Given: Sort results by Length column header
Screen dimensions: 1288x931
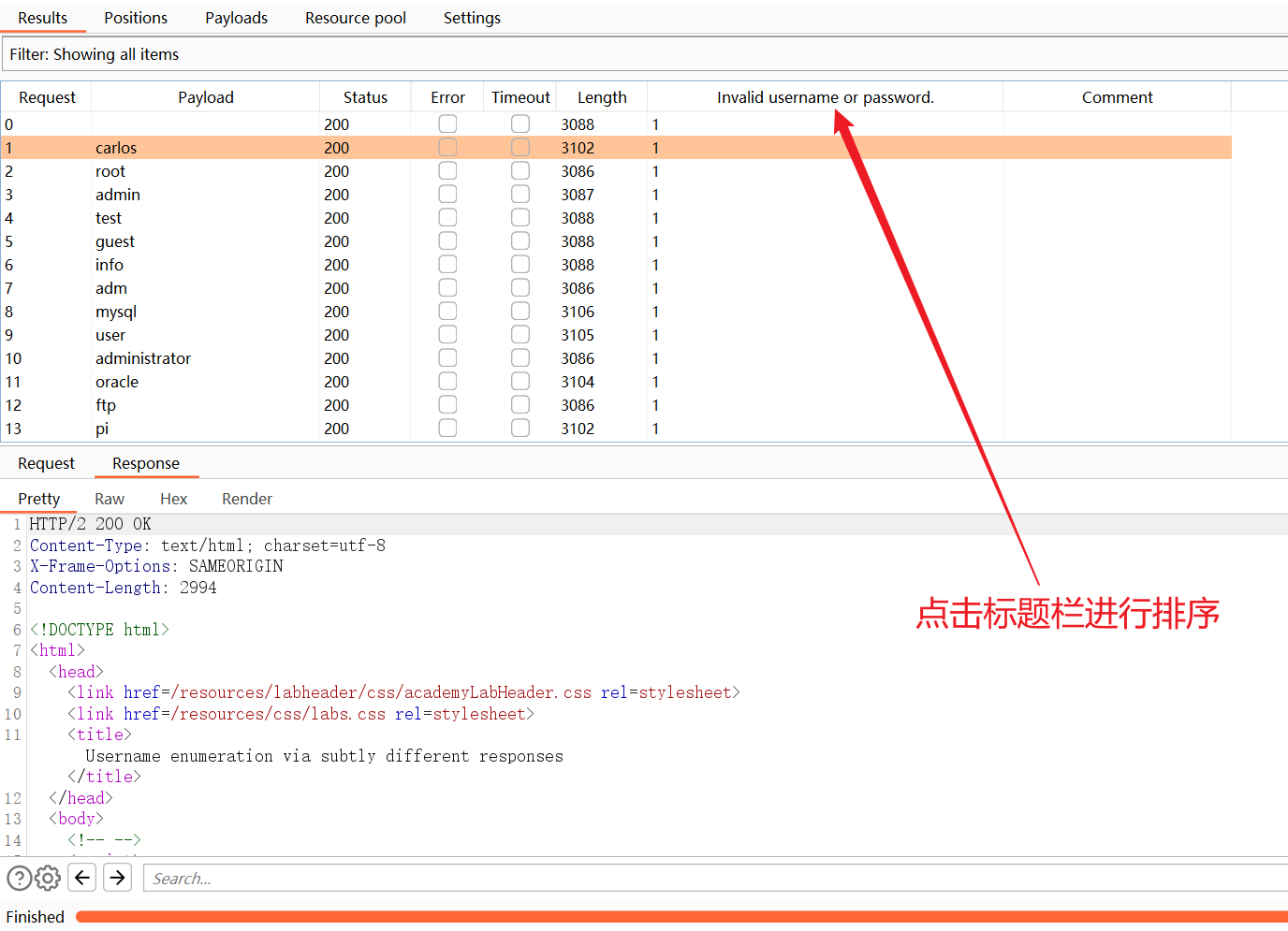Looking at the screenshot, I should click(602, 97).
